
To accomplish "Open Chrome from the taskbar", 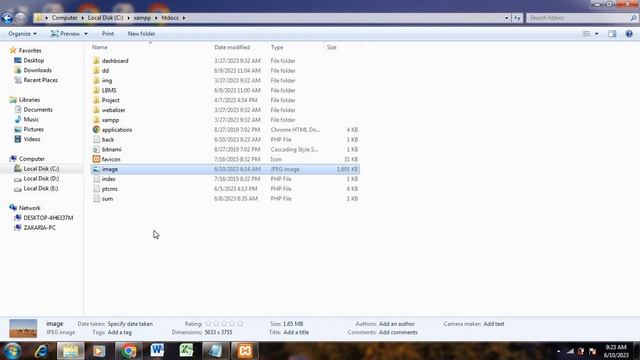I will coord(128,351).
